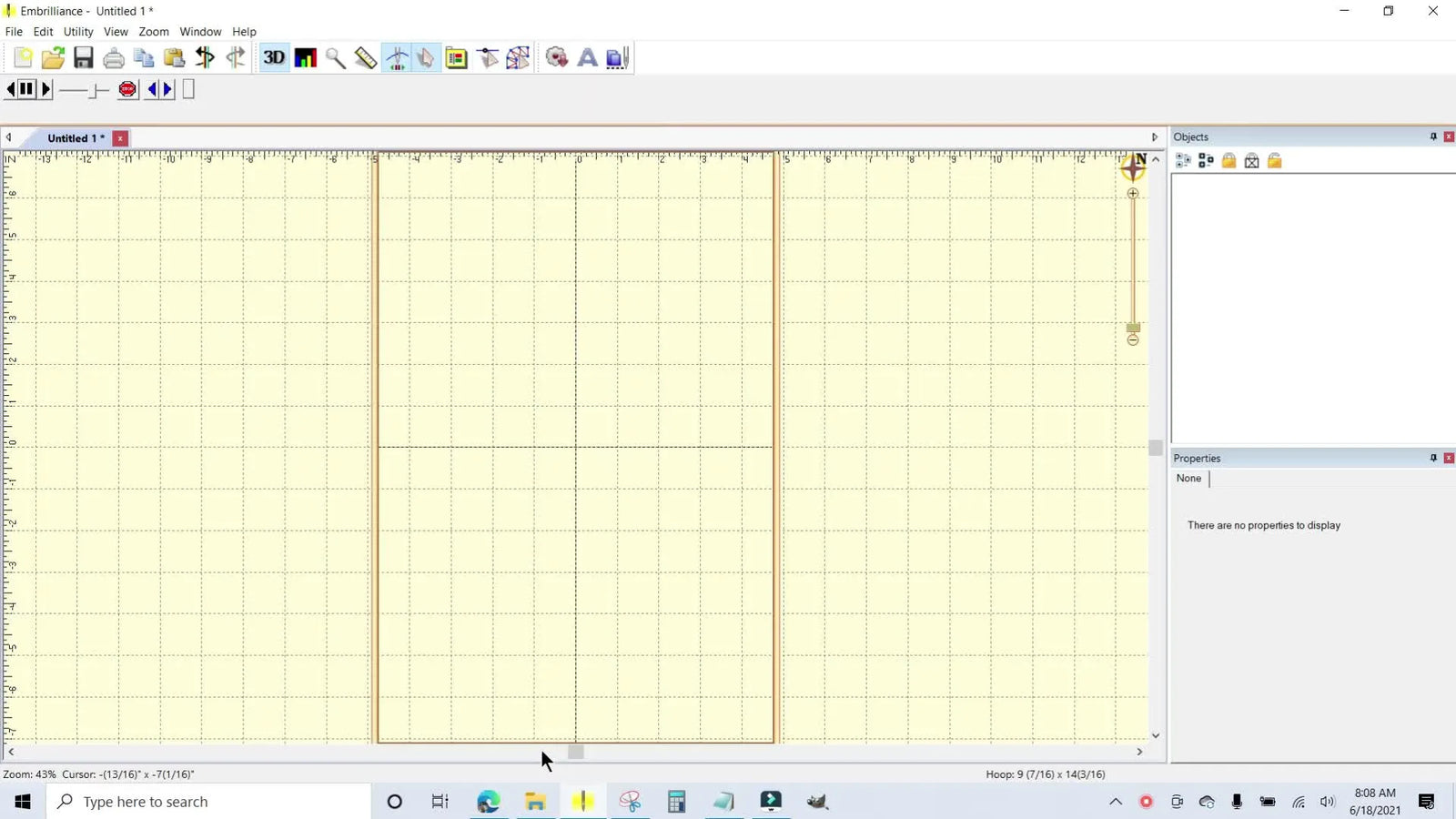Pause the stitch simulator

(x=26, y=89)
